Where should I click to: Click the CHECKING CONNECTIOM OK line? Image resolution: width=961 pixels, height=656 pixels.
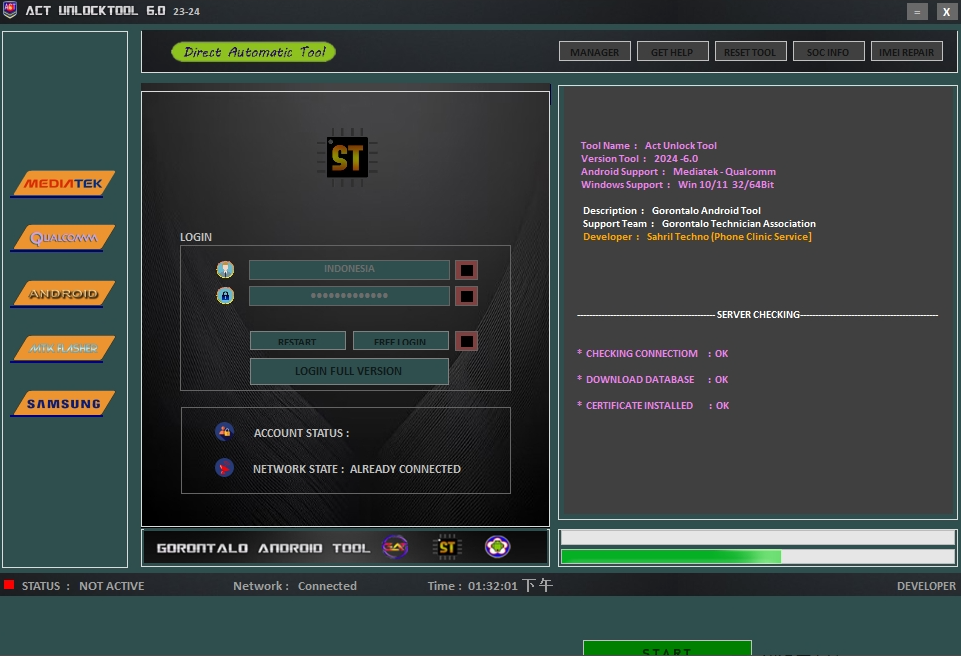(652, 353)
